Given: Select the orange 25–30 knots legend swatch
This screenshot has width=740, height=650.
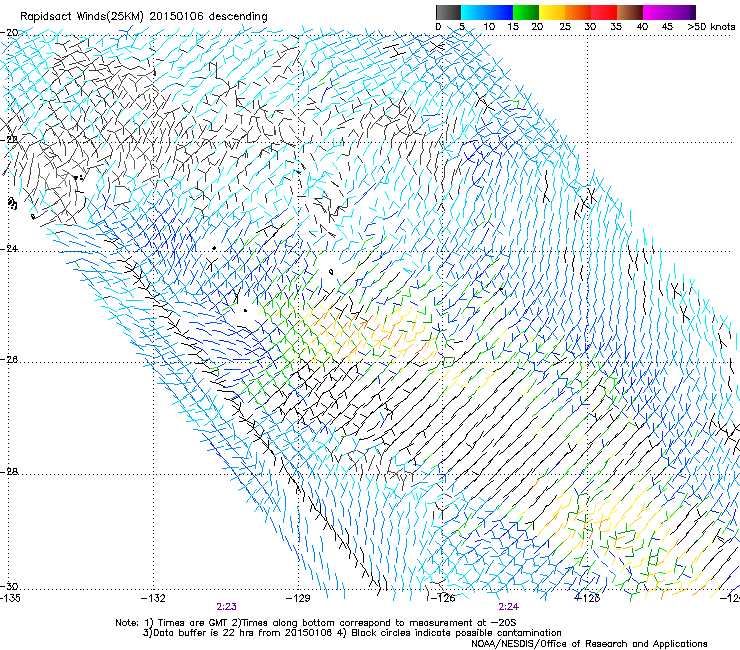Looking at the screenshot, I should click(x=578, y=12).
